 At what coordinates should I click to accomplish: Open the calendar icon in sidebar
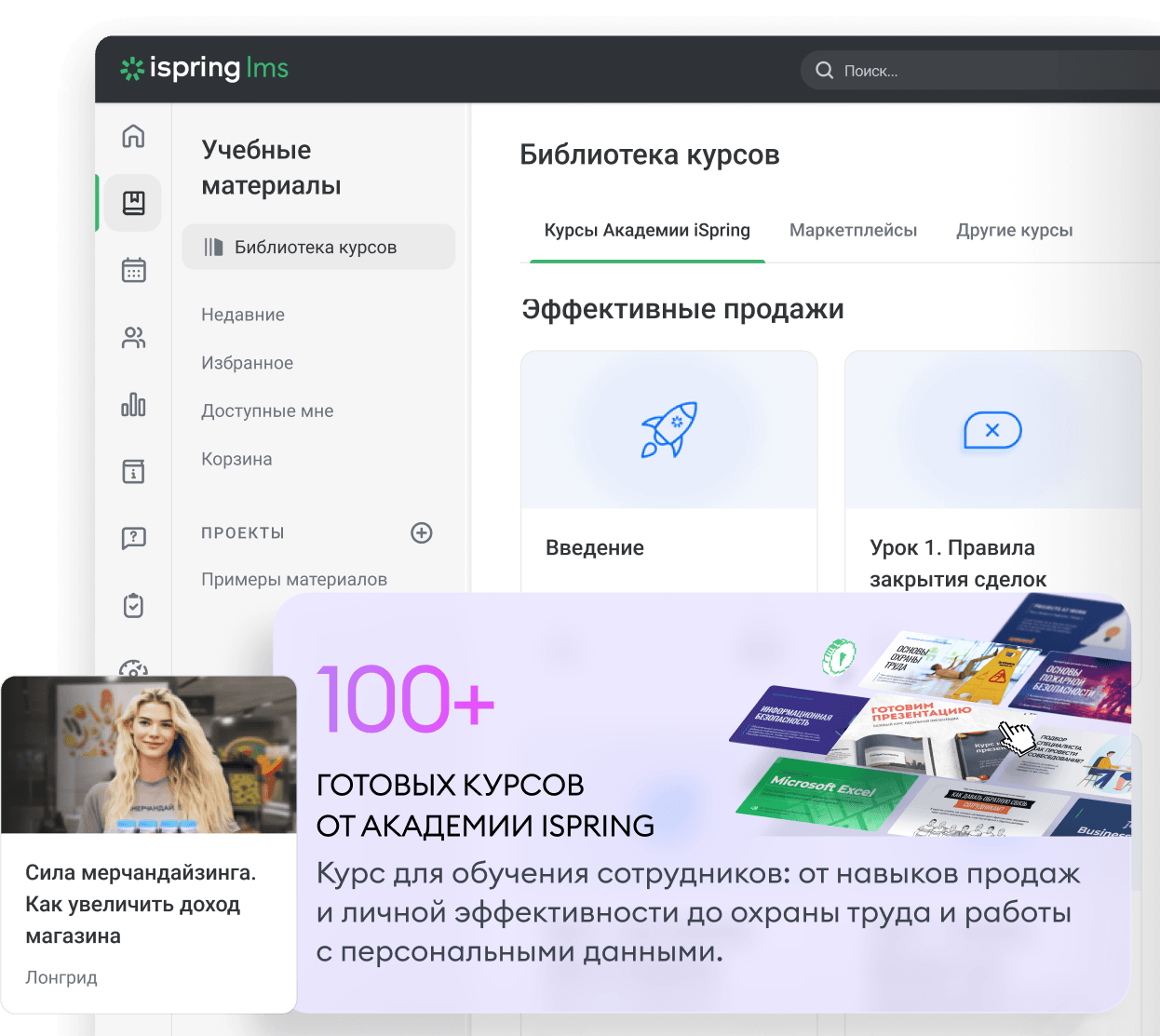click(133, 270)
